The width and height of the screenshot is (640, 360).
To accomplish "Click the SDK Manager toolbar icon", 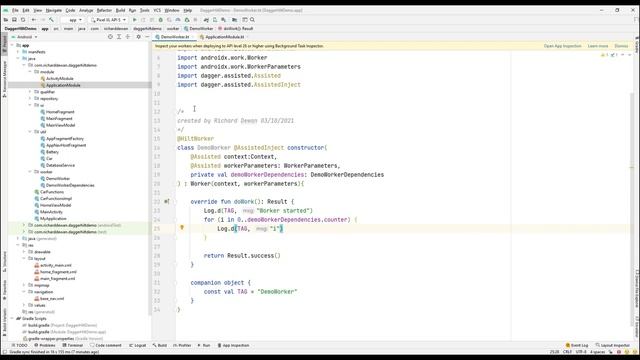I will click(x=224, y=20).
